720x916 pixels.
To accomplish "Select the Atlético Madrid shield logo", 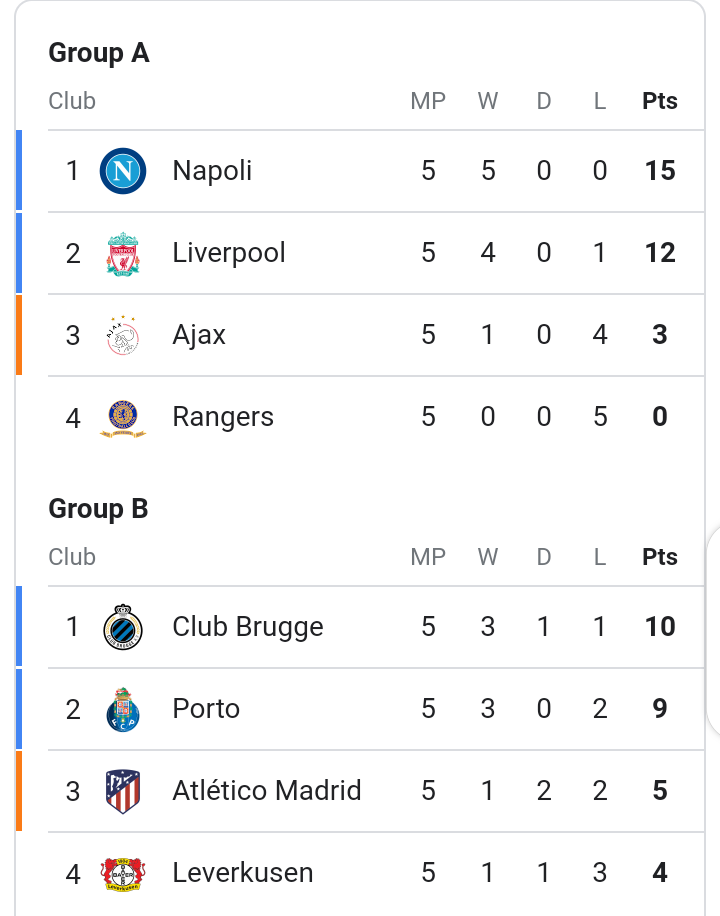I will click(123, 792).
